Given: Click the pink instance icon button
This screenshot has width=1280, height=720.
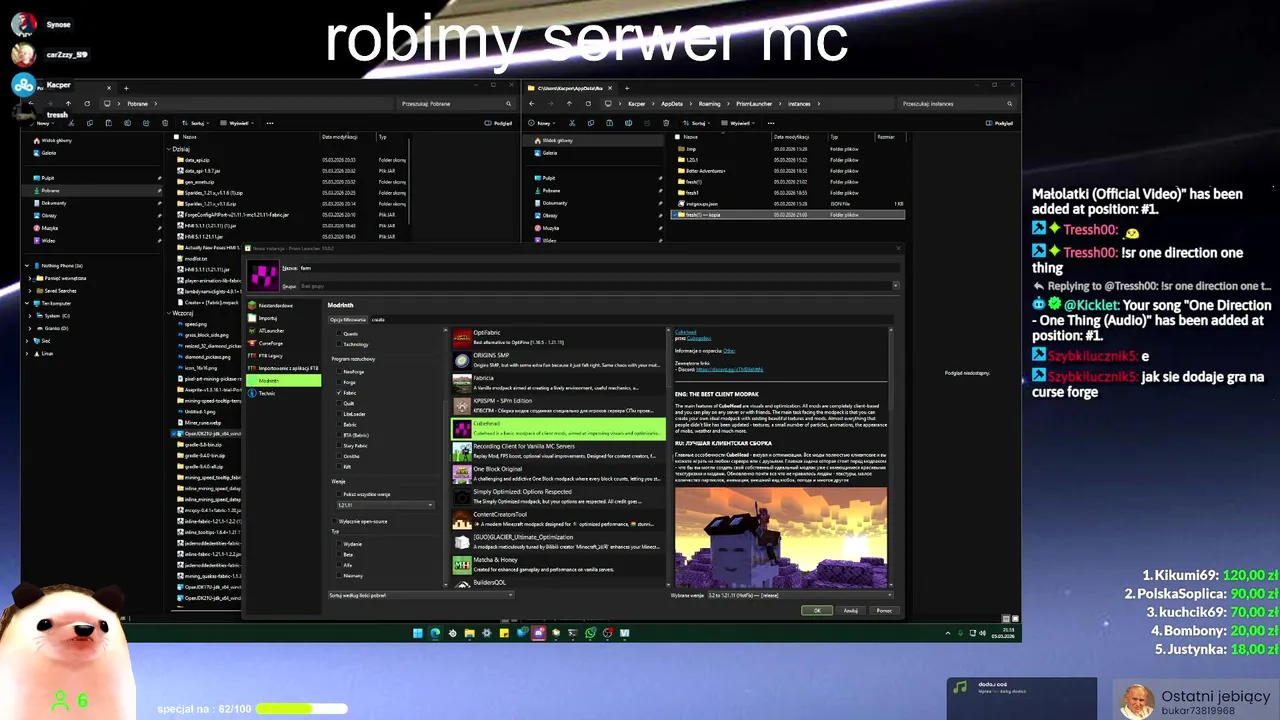Looking at the screenshot, I should coord(263,276).
